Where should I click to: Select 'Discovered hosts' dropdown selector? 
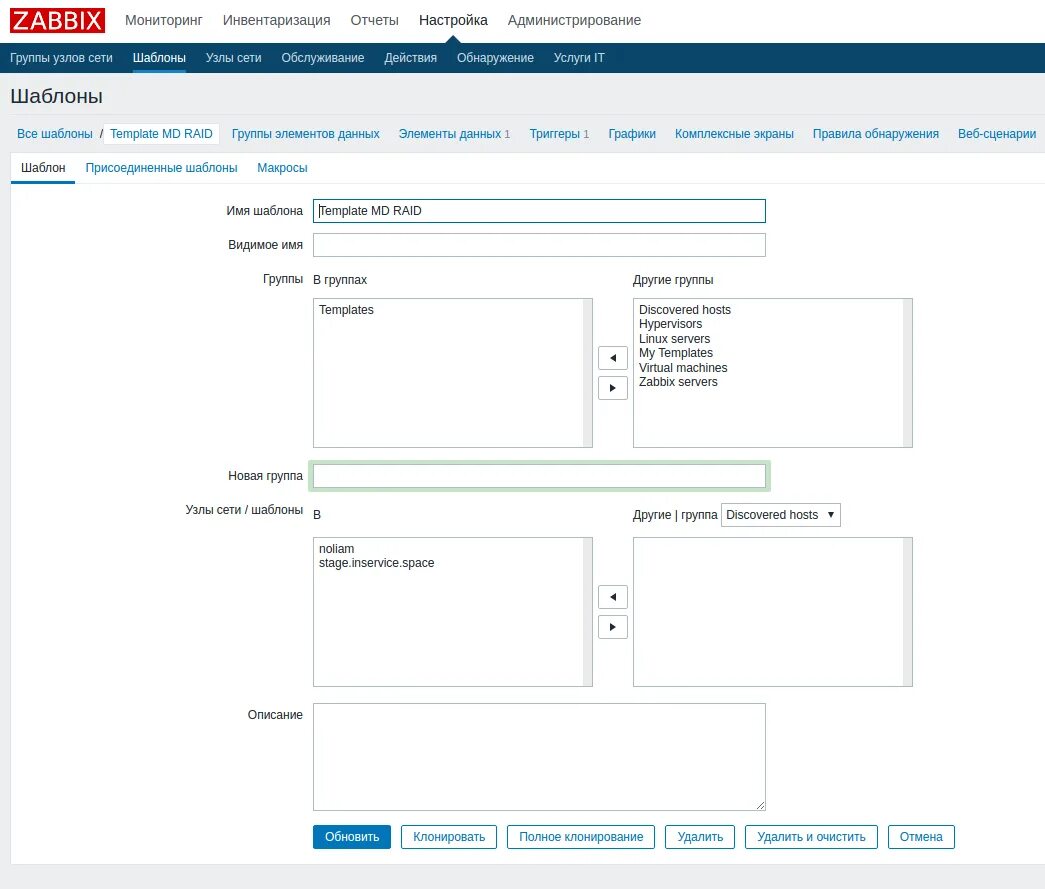pos(780,514)
